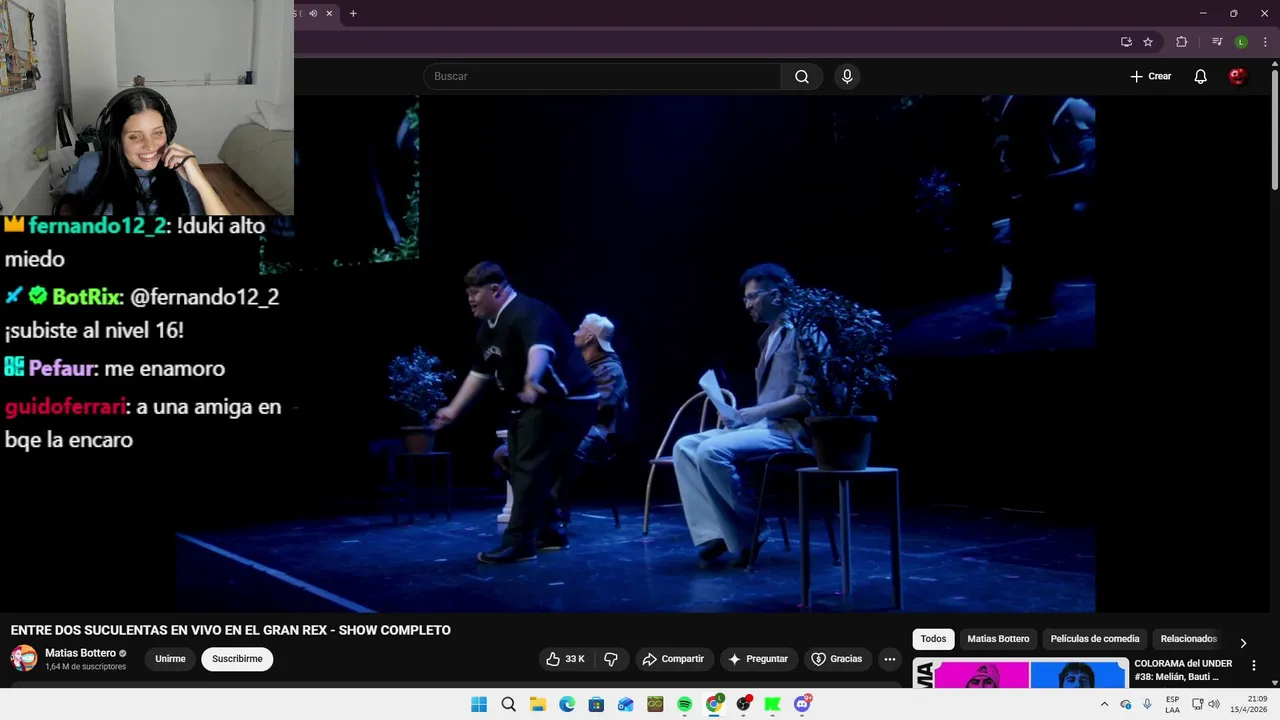
Task: Open Microsoft Edge from the taskbar
Action: click(x=567, y=704)
